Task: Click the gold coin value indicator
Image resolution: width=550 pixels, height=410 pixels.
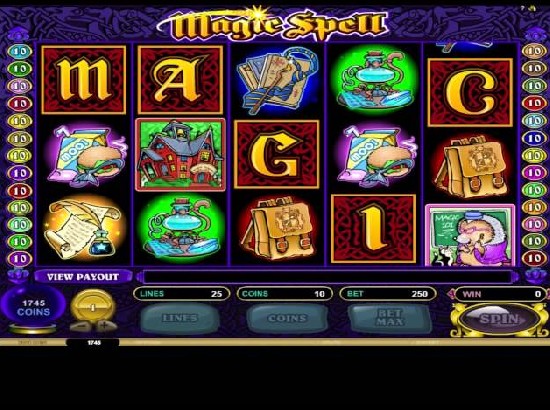Action: tap(92, 307)
